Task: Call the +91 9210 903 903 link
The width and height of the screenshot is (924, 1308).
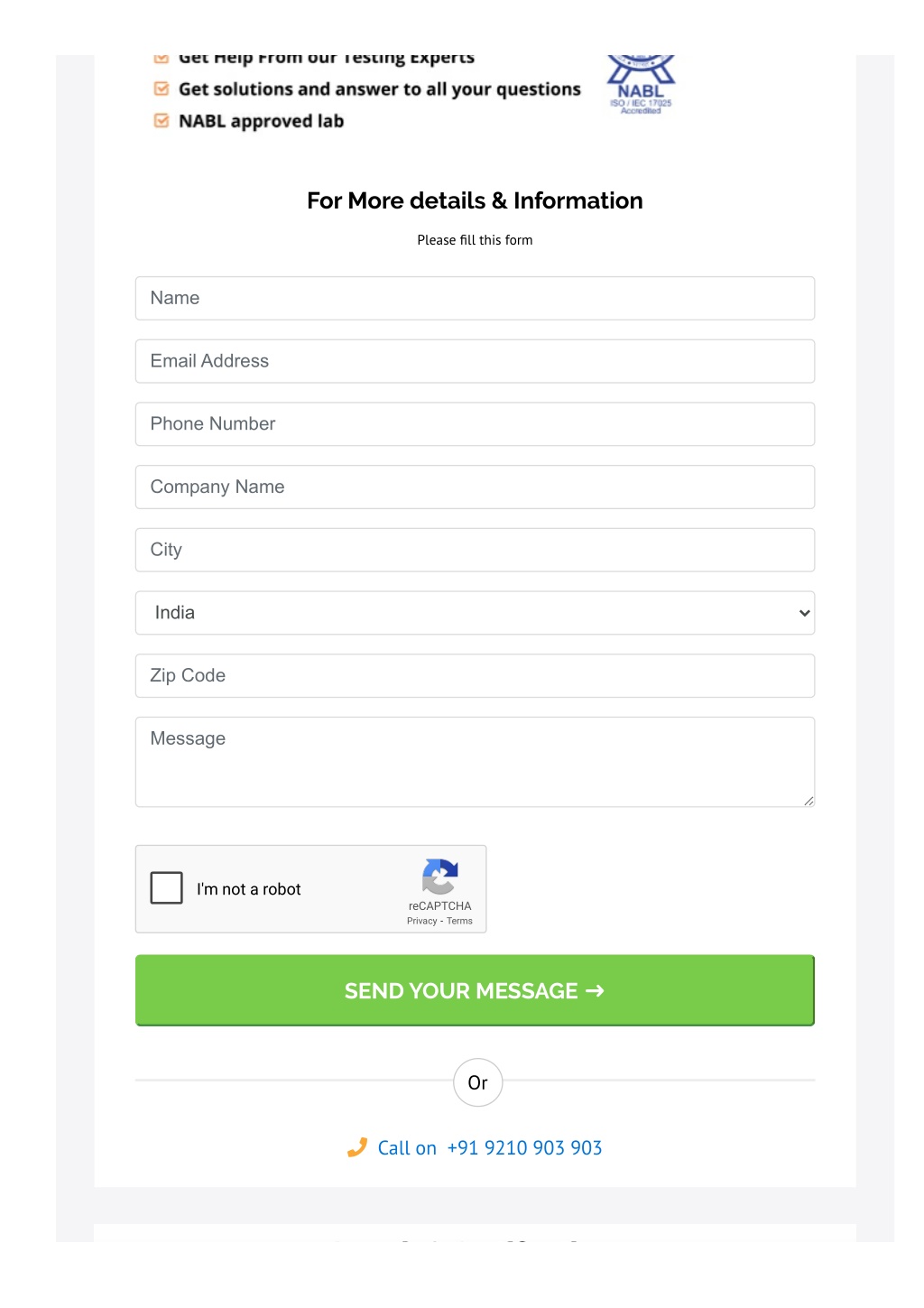Action: pos(524,1147)
